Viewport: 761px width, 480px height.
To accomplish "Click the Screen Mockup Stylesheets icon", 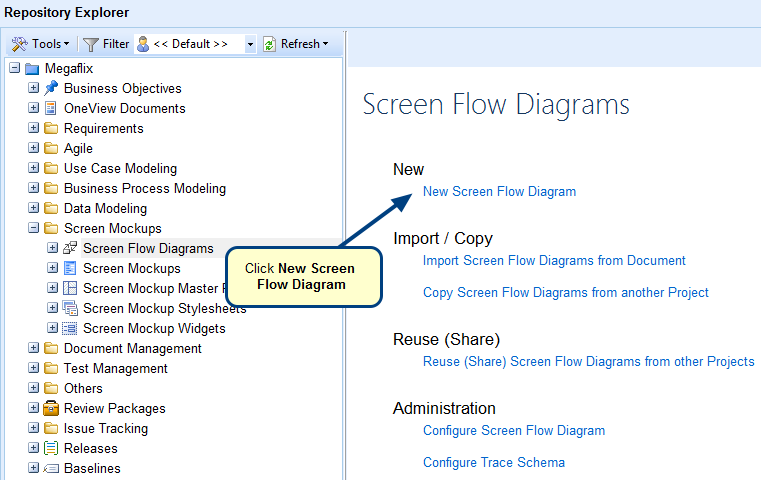I will pyautogui.click(x=70, y=308).
